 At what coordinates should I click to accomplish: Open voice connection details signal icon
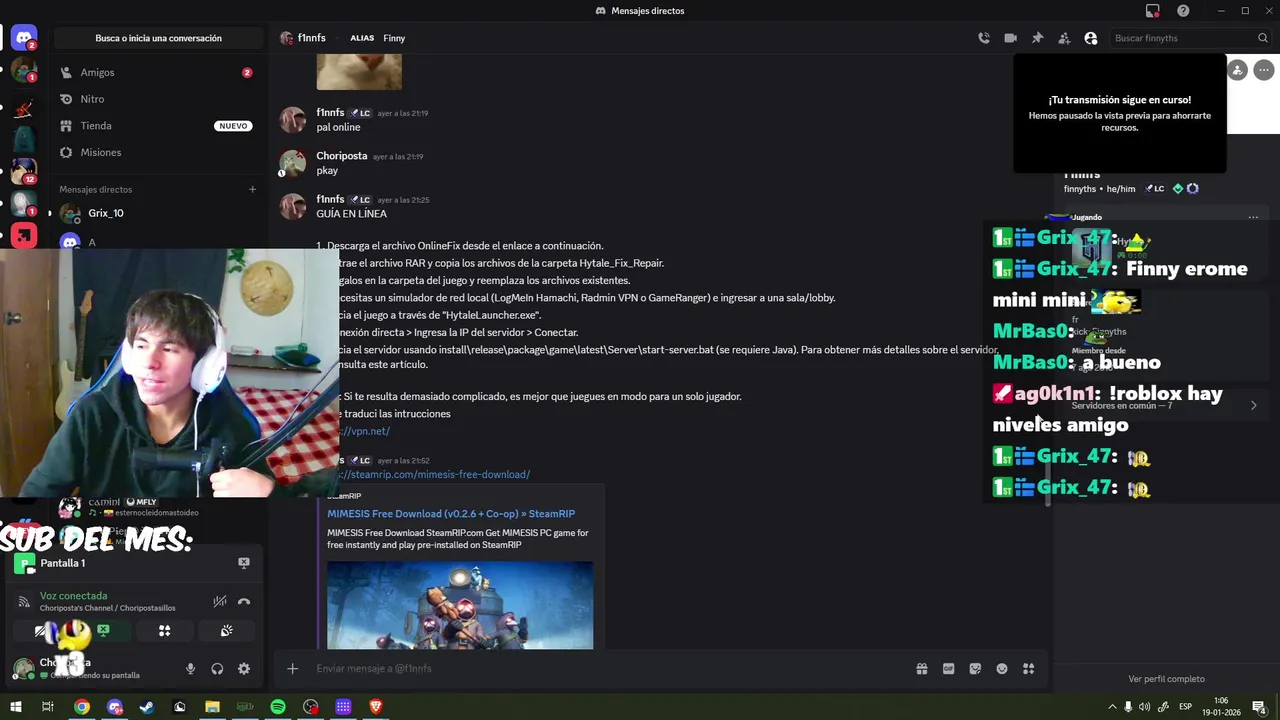[24, 601]
